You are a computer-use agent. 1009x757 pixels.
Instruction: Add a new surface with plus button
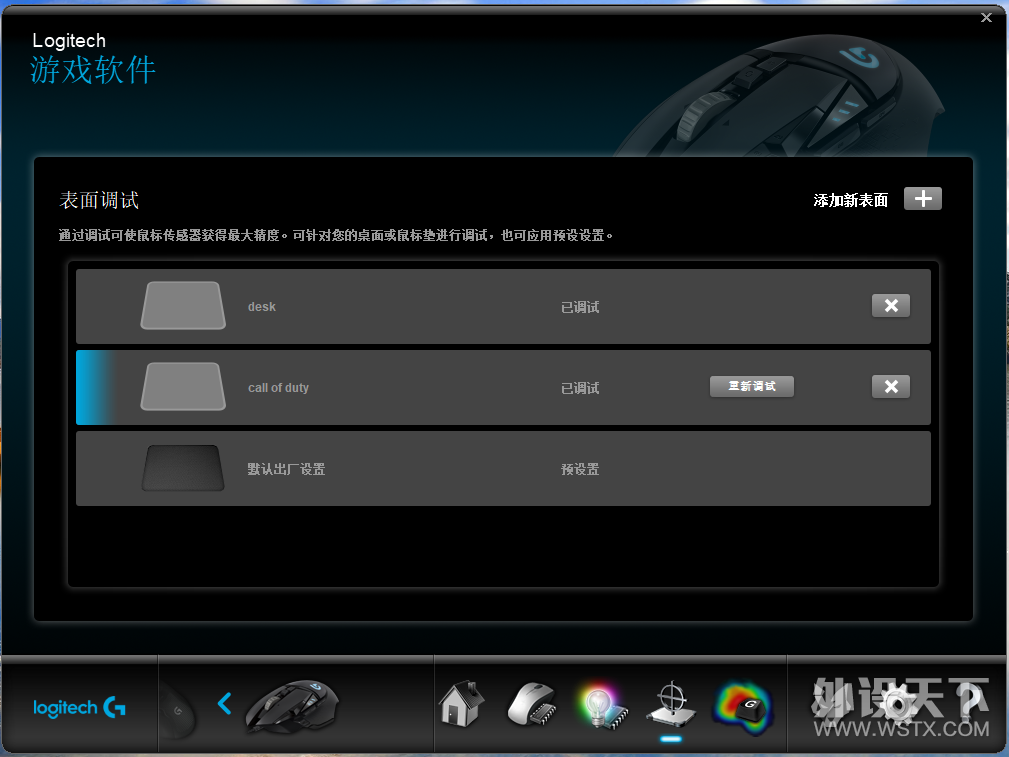[923, 199]
